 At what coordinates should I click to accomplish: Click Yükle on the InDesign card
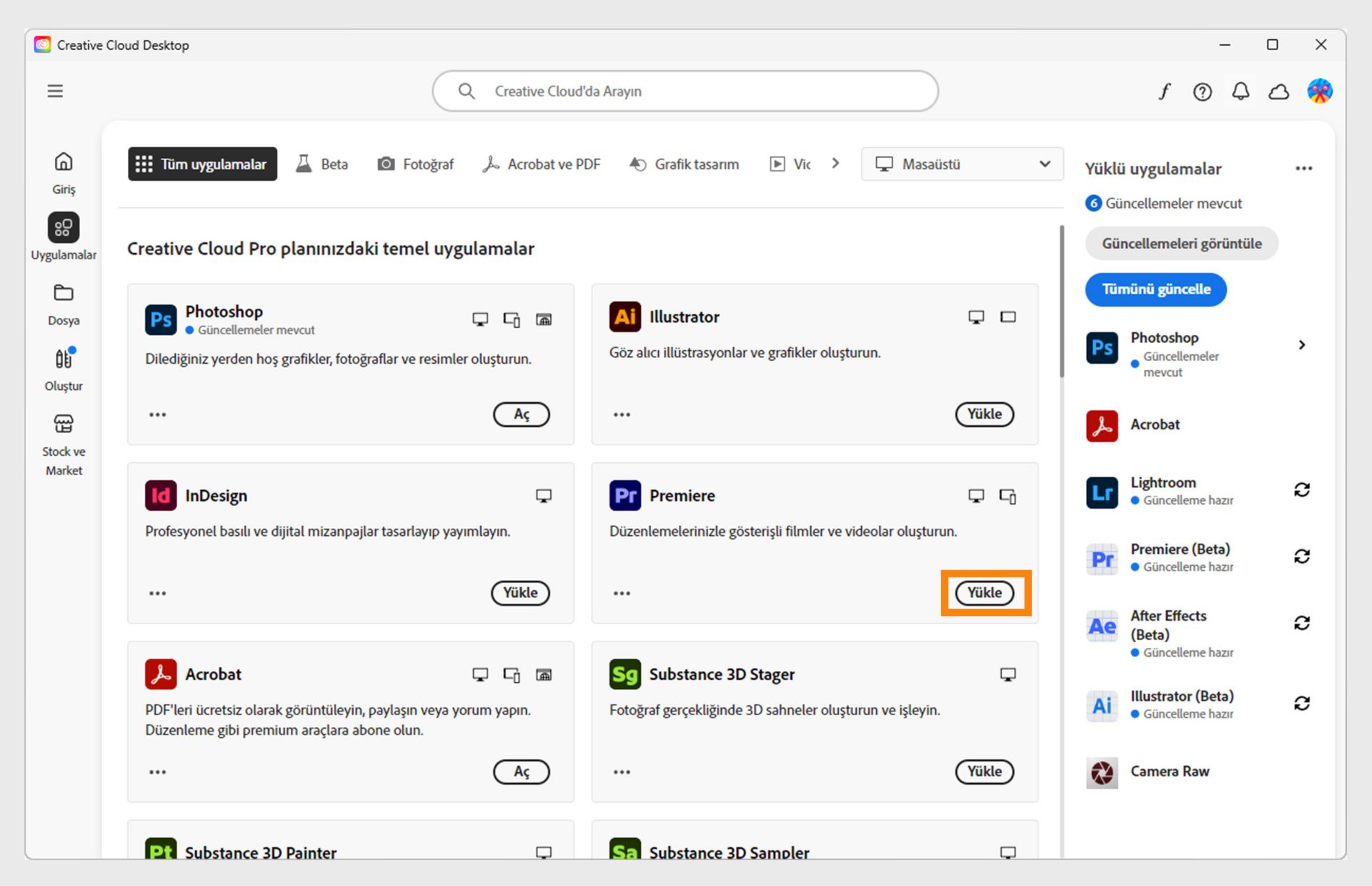pyautogui.click(x=520, y=593)
